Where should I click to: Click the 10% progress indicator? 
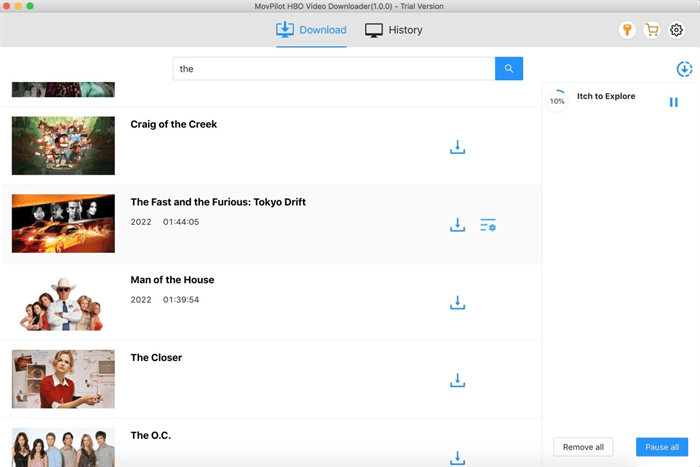click(557, 101)
